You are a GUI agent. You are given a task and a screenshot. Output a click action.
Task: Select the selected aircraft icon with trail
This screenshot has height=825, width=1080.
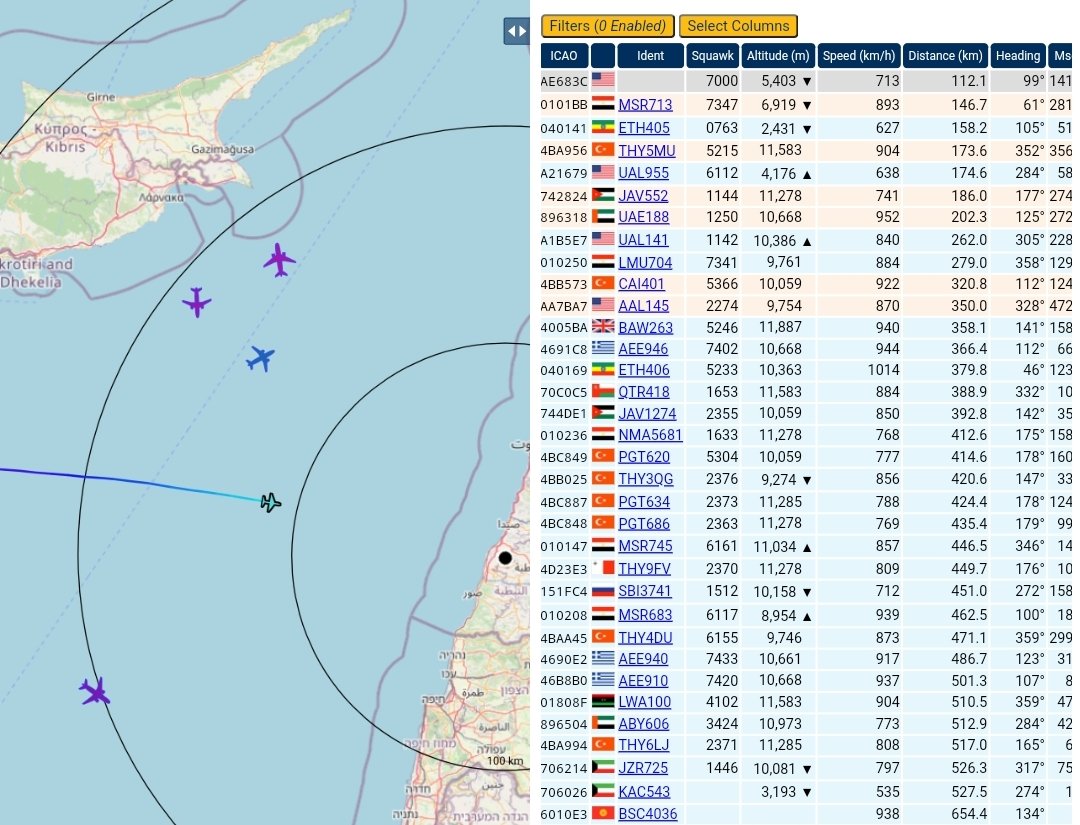coord(271,502)
